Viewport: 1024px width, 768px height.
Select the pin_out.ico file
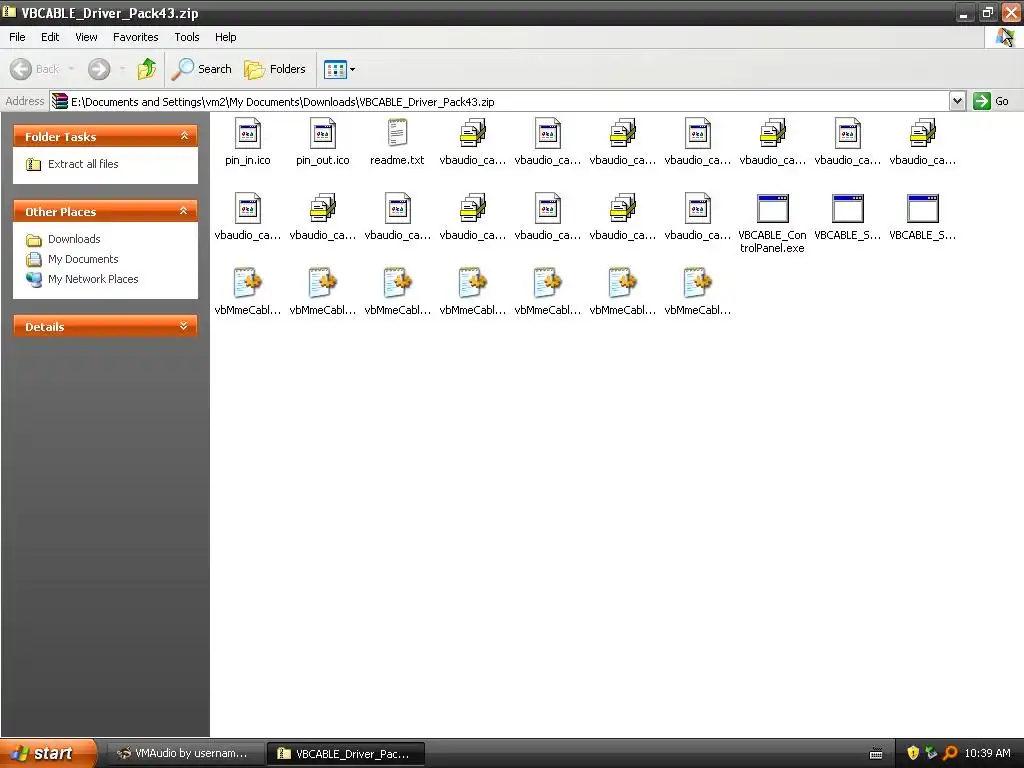(x=323, y=142)
